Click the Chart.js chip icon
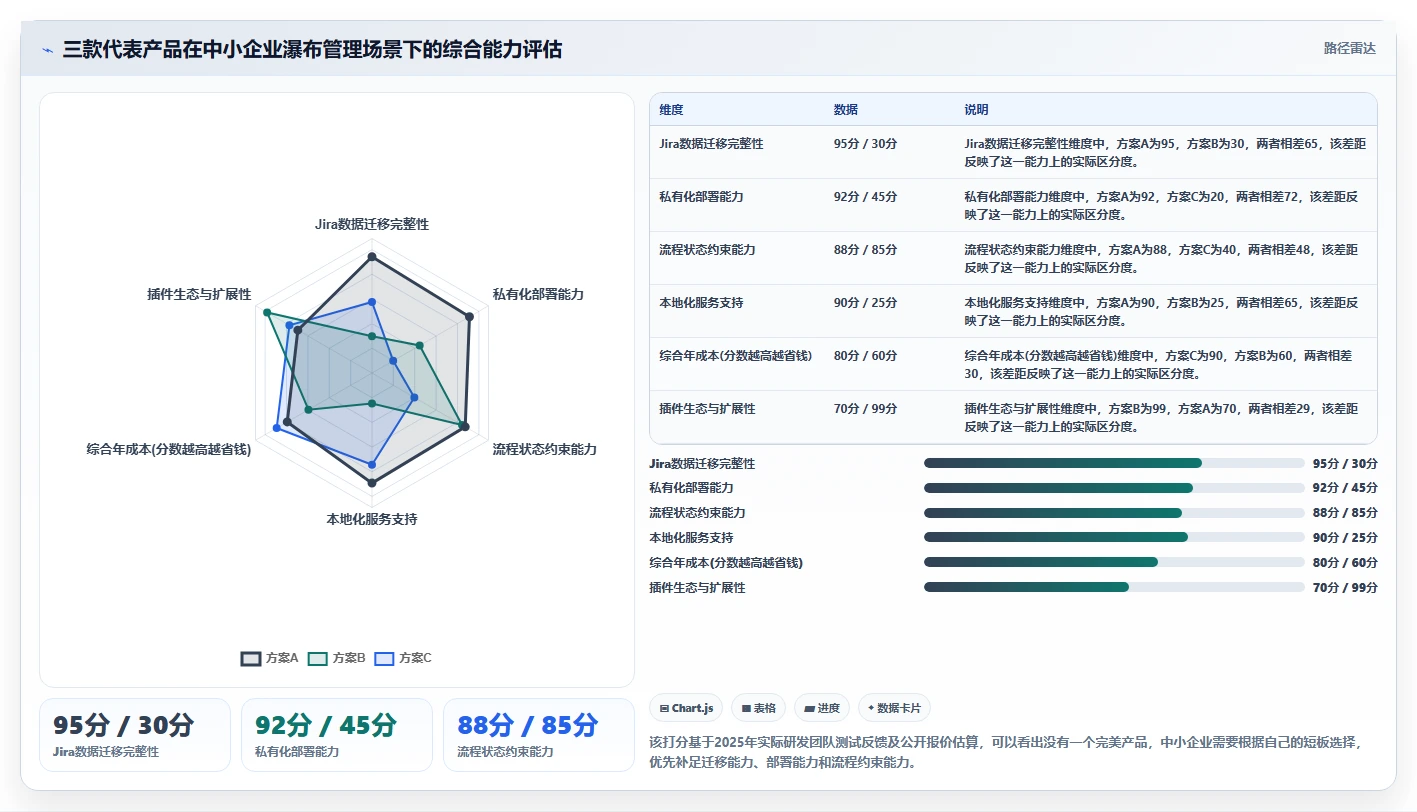This screenshot has width=1417, height=812. (x=664, y=708)
